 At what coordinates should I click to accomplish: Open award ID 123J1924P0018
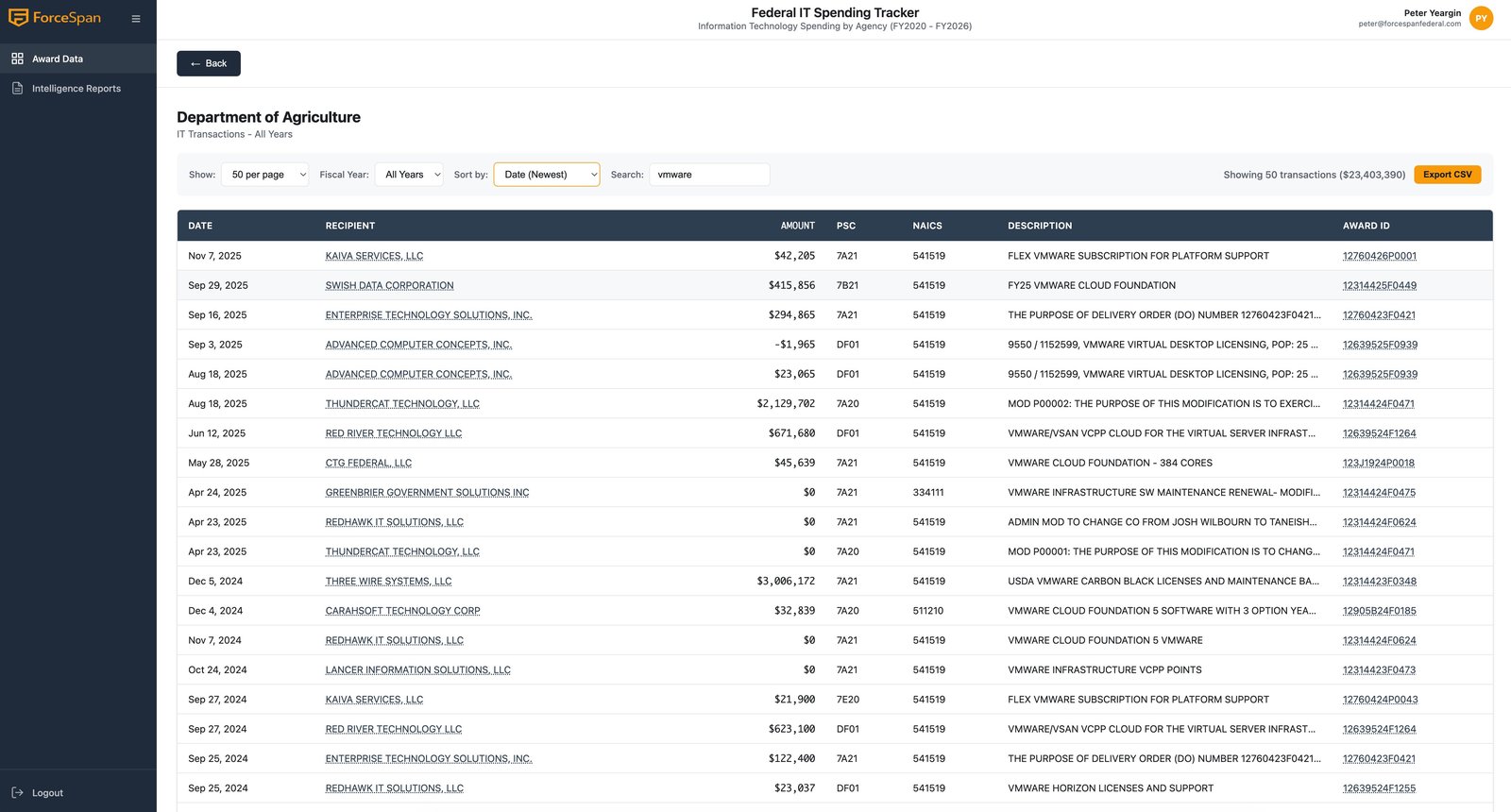point(1378,463)
